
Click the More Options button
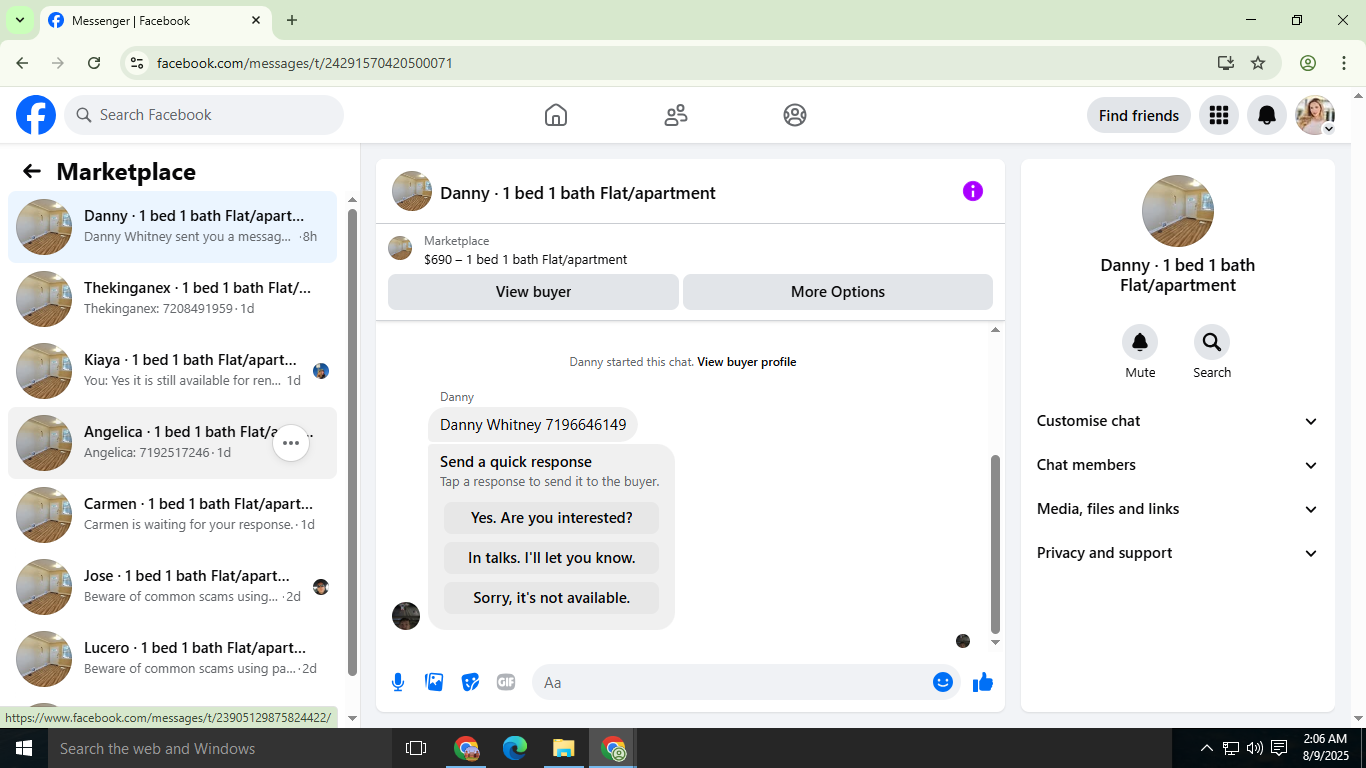pyautogui.click(x=838, y=292)
